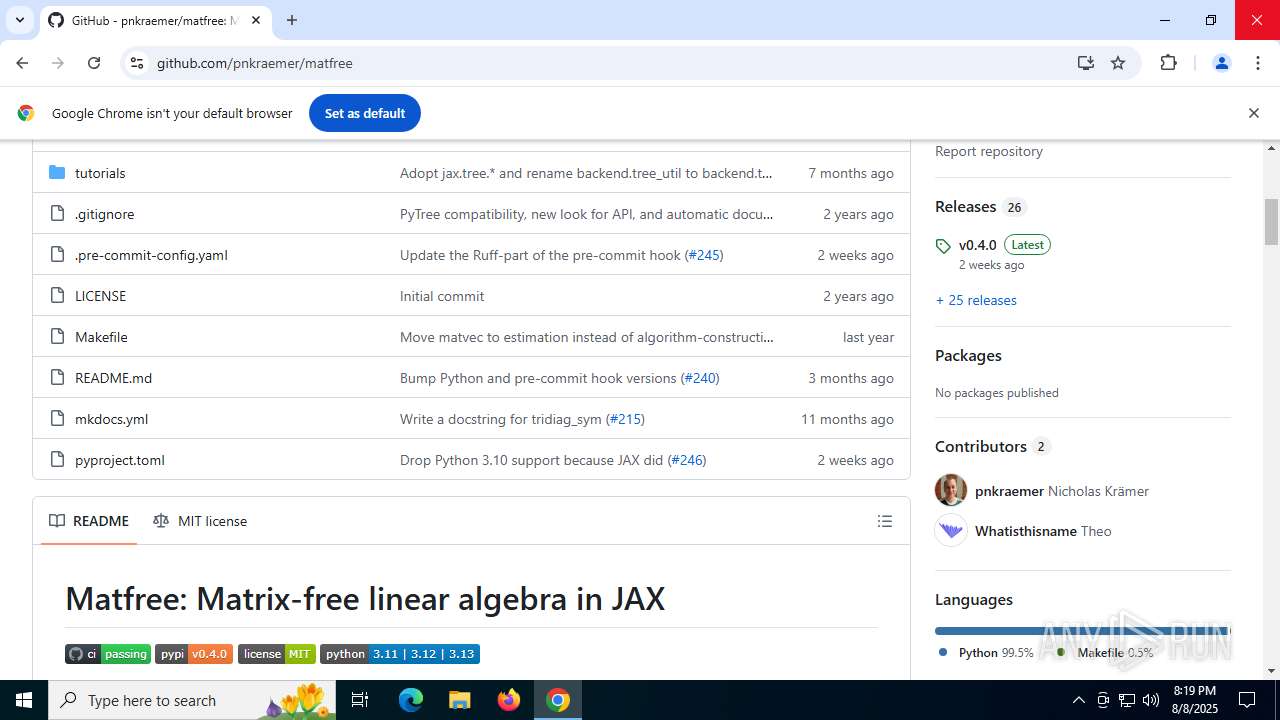Open Whatisthisname contributor avatar
Viewport: 1280px width, 720px height.
click(951, 530)
